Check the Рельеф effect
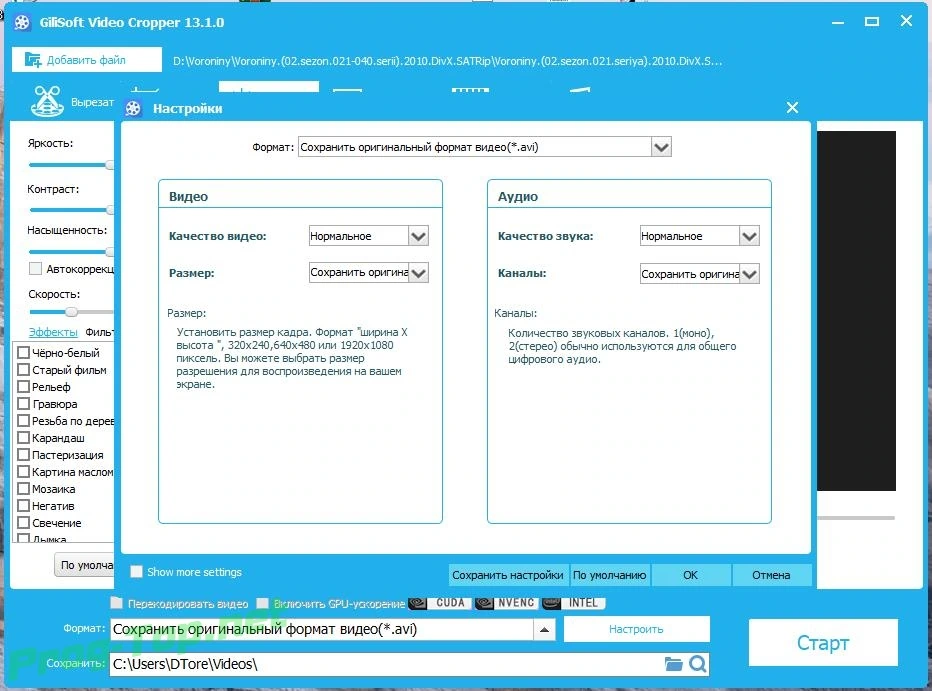The height and width of the screenshot is (691, 932). (x=24, y=387)
